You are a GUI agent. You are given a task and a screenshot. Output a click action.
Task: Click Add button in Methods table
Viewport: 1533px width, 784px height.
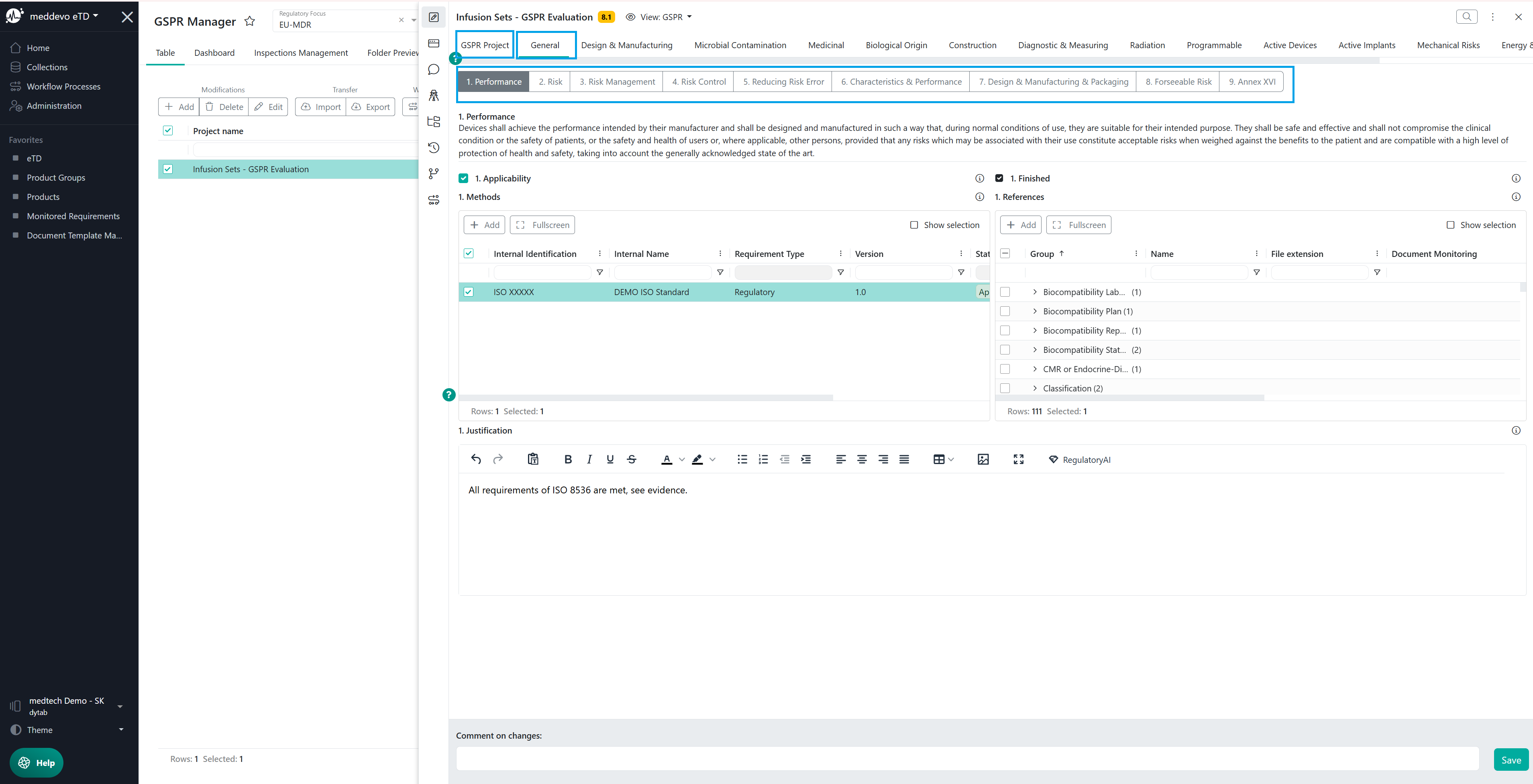(x=484, y=225)
